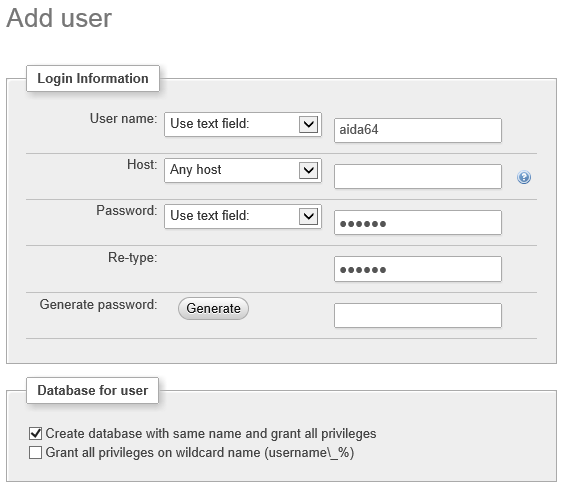Image resolution: width=562 pixels, height=488 pixels.
Task: Click into the Password input field
Action: click(x=418, y=222)
